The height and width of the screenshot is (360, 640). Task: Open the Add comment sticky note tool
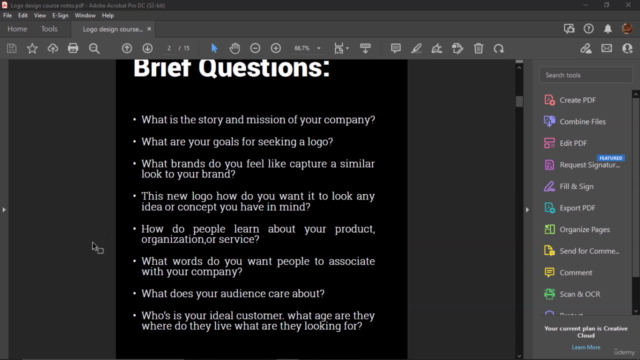(396, 49)
